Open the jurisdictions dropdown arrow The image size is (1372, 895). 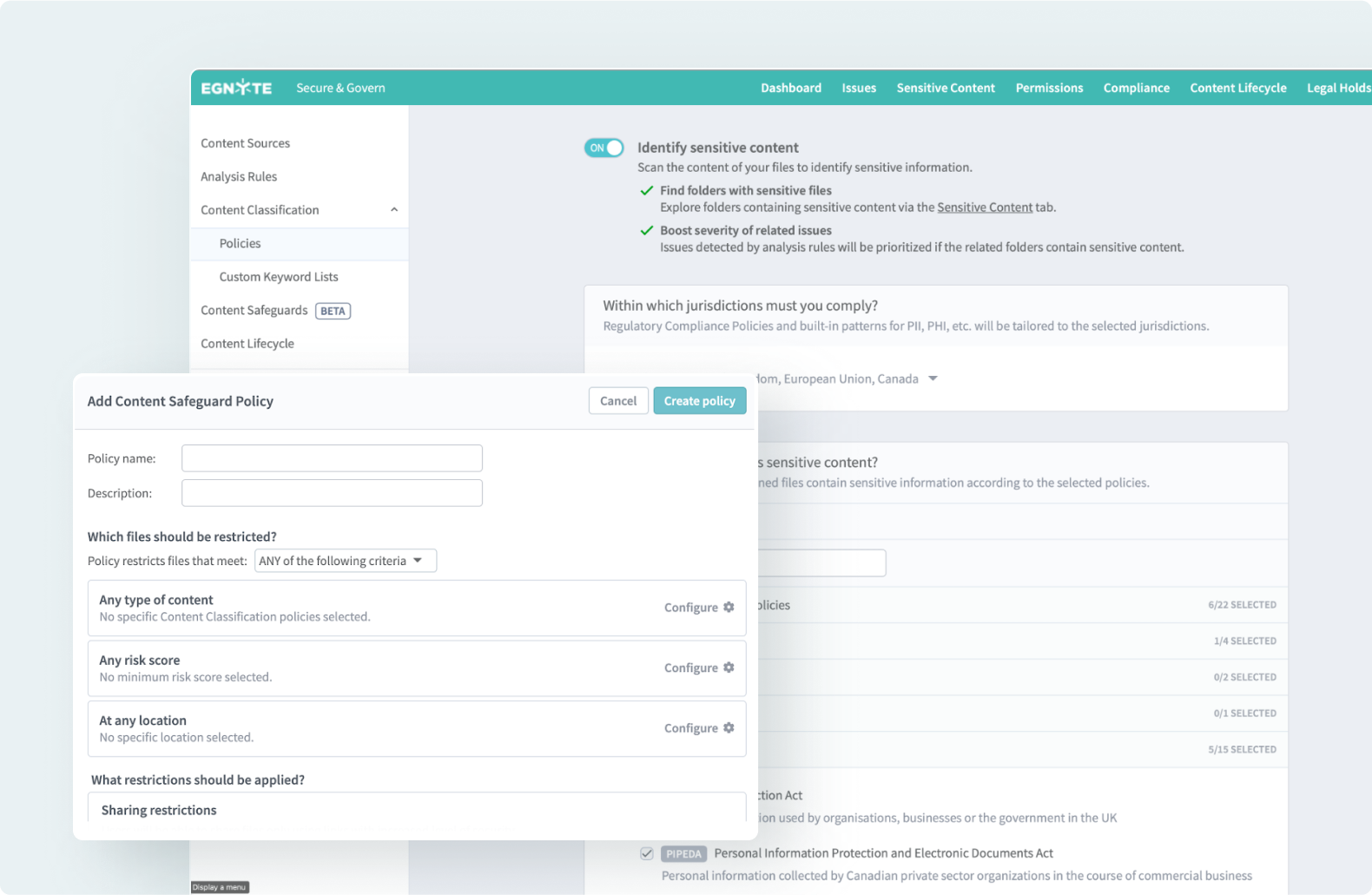click(933, 378)
